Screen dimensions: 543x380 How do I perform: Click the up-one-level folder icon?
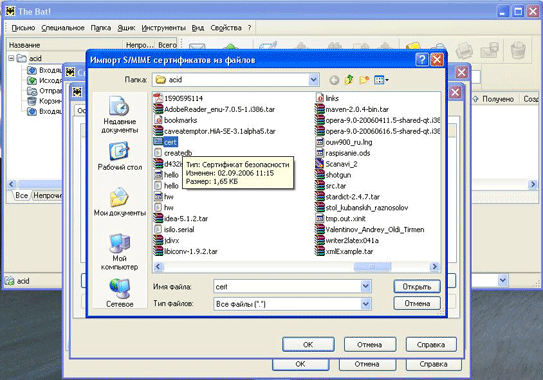[349, 80]
